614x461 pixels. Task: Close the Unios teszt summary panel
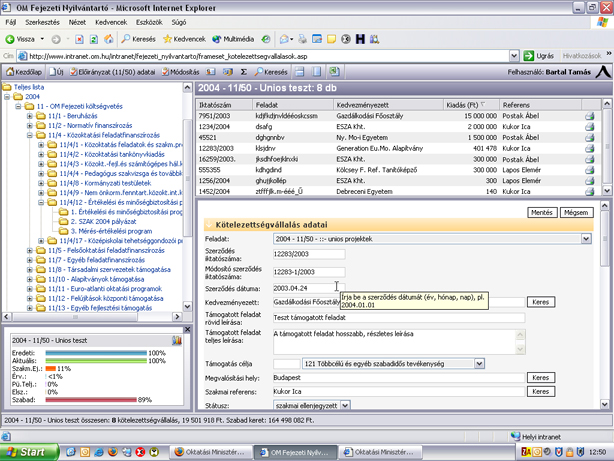pyautogui.click(x=188, y=329)
